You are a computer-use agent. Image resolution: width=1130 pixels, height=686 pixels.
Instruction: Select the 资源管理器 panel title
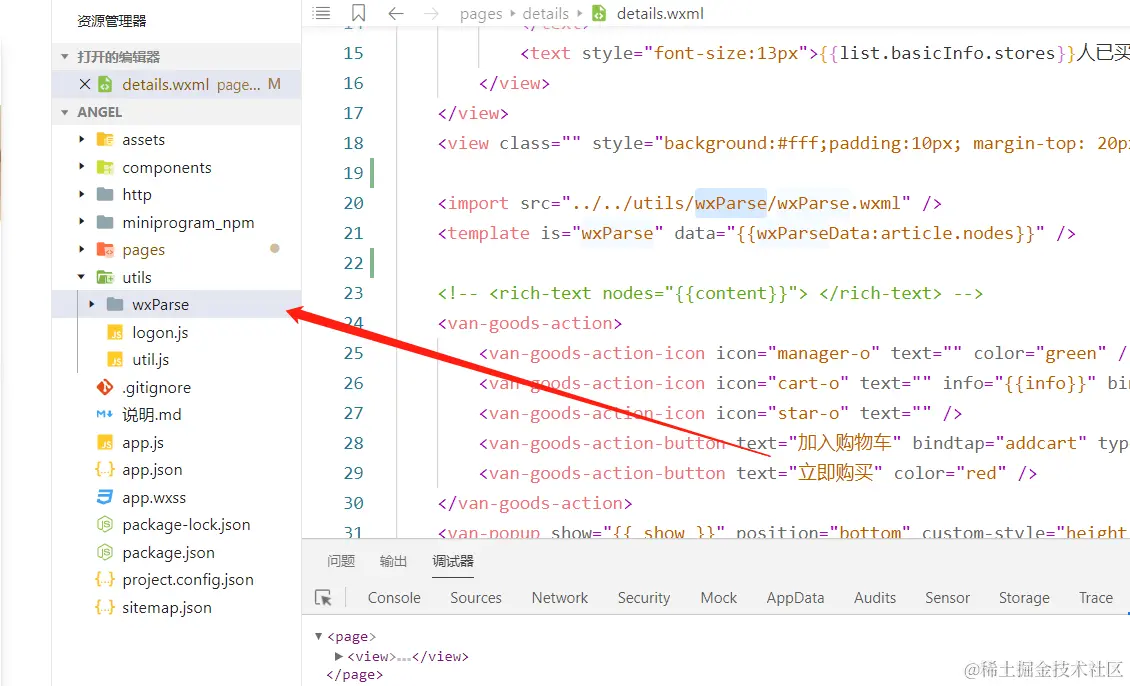112,21
